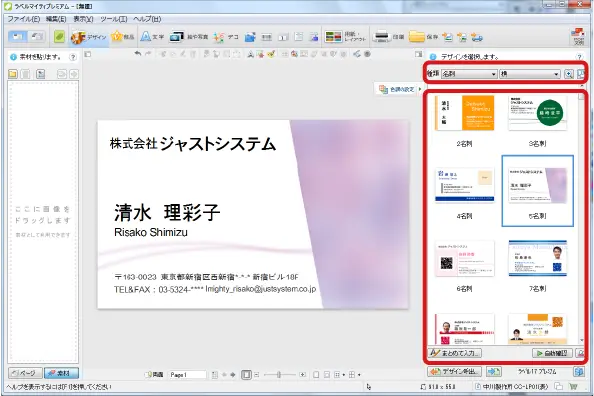
Task: Switch to back side card view button
Action: tap(36, 37)
